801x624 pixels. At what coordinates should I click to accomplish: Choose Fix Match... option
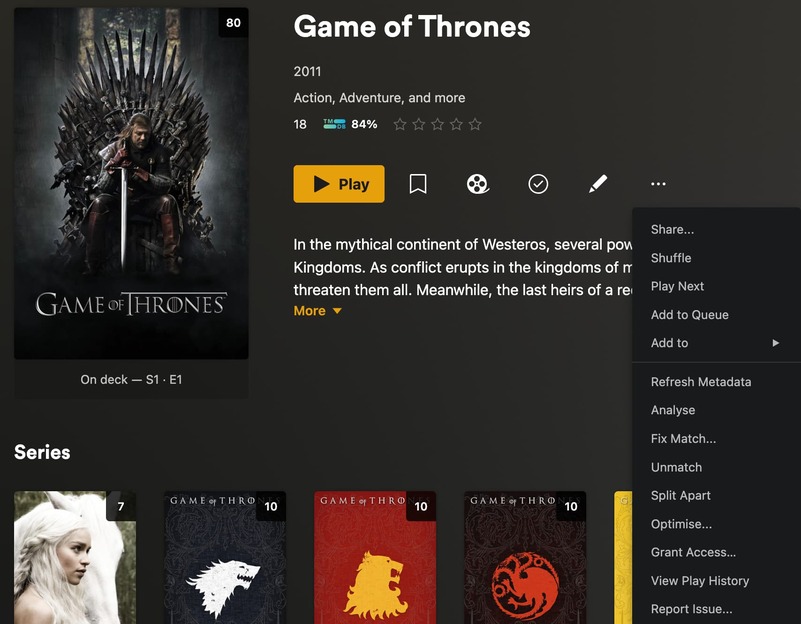pos(716,439)
